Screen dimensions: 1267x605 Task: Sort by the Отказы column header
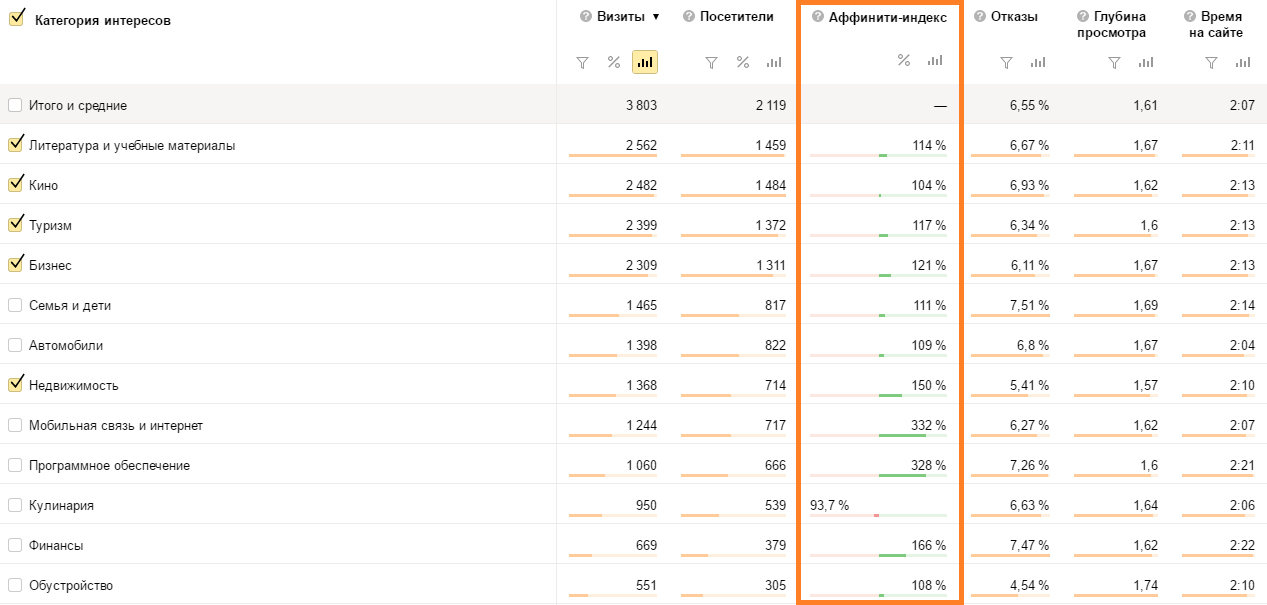click(x=1014, y=17)
